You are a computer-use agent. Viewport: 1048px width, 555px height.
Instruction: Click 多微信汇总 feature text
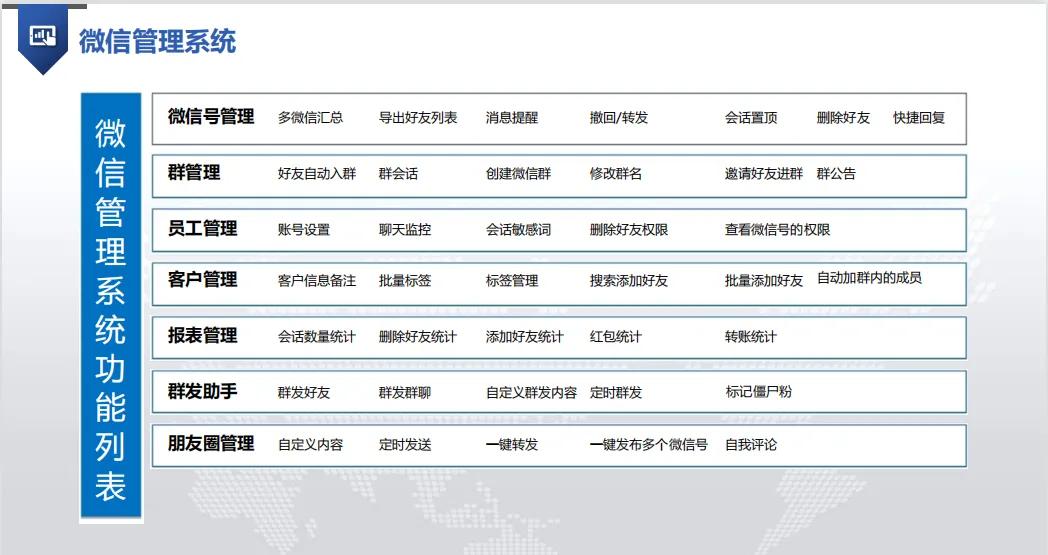pyautogui.click(x=310, y=118)
